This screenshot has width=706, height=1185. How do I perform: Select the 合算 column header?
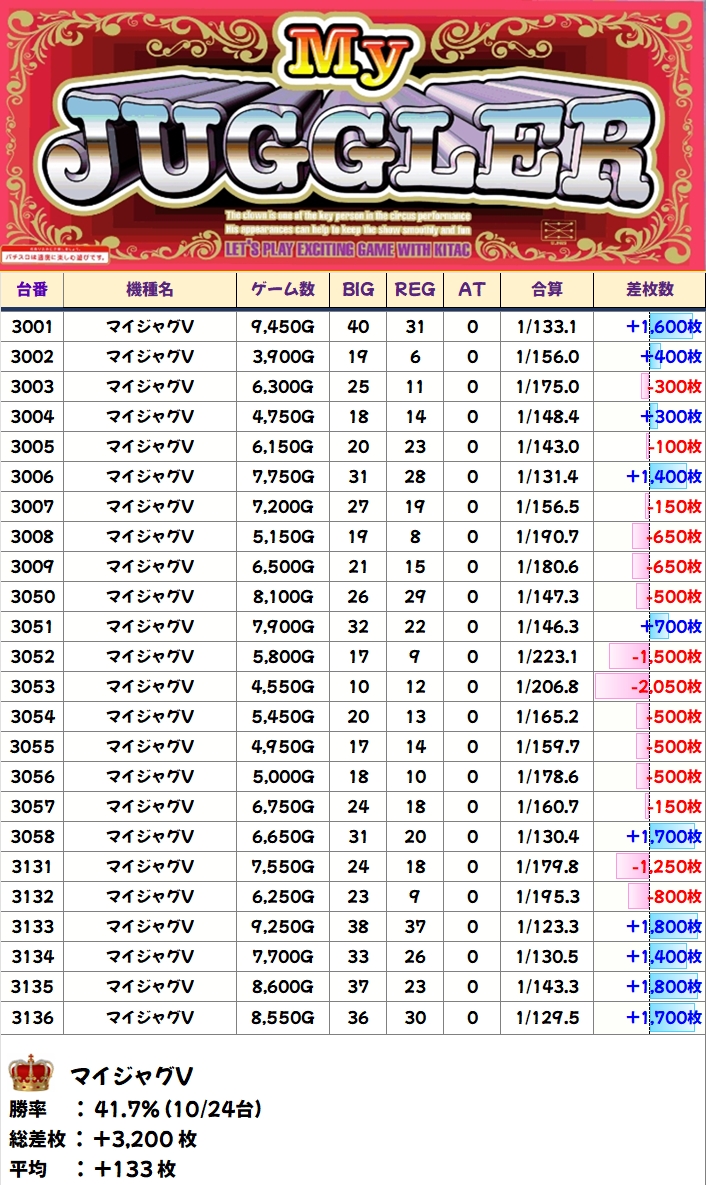click(546, 289)
